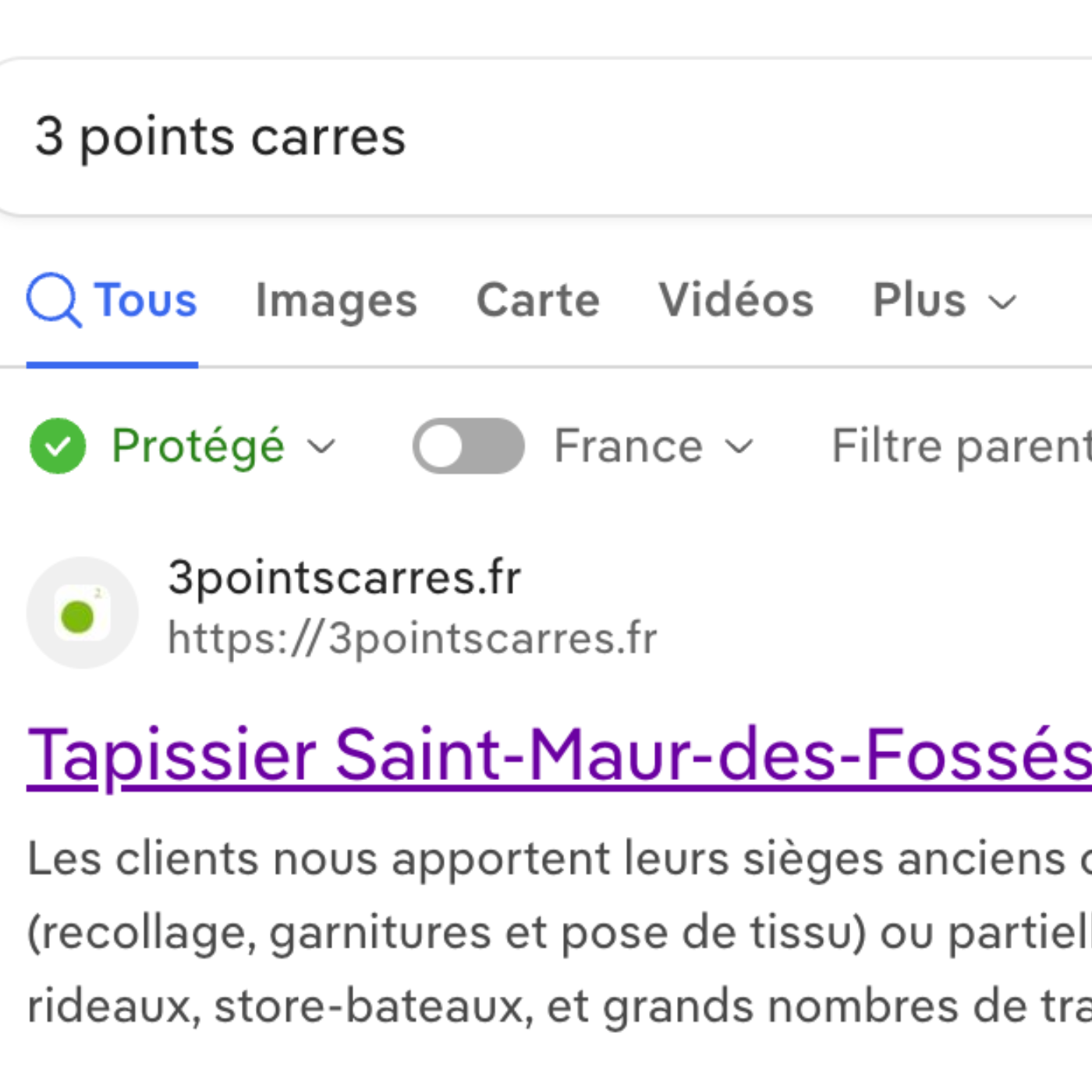Switch to the Vidéos tab
Screen dimensions: 1092x1092
click(x=736, y=300)
